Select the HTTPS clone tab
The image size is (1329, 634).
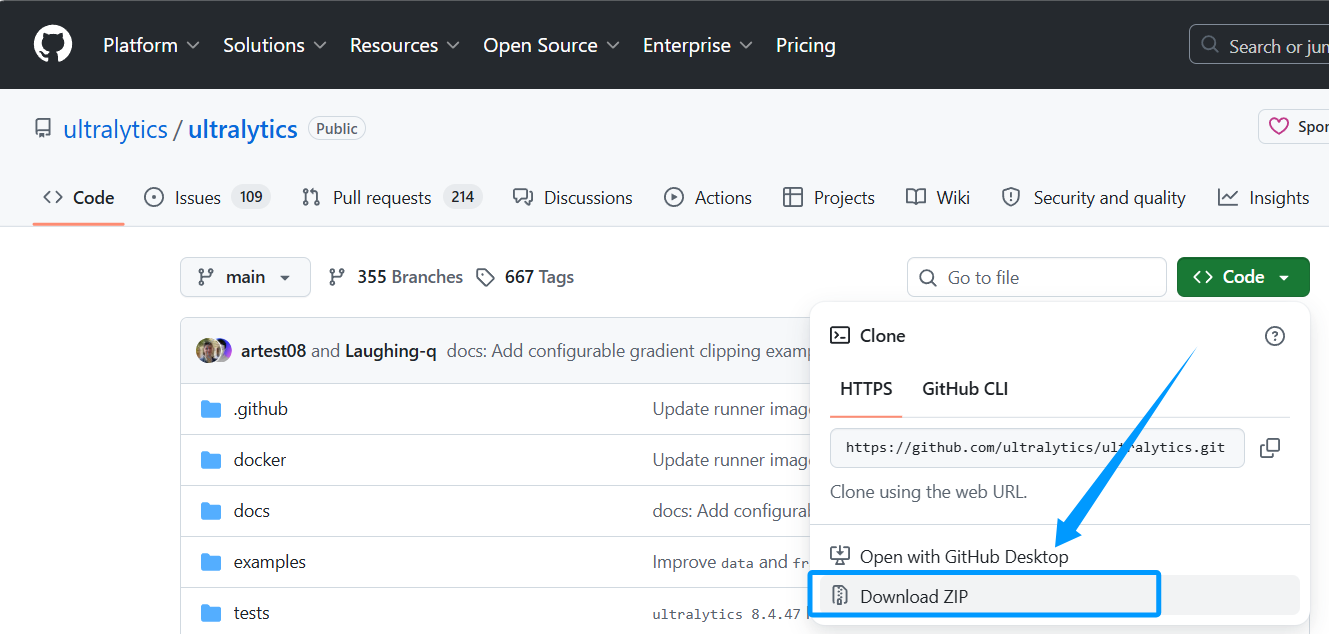[x=866, y=389]
